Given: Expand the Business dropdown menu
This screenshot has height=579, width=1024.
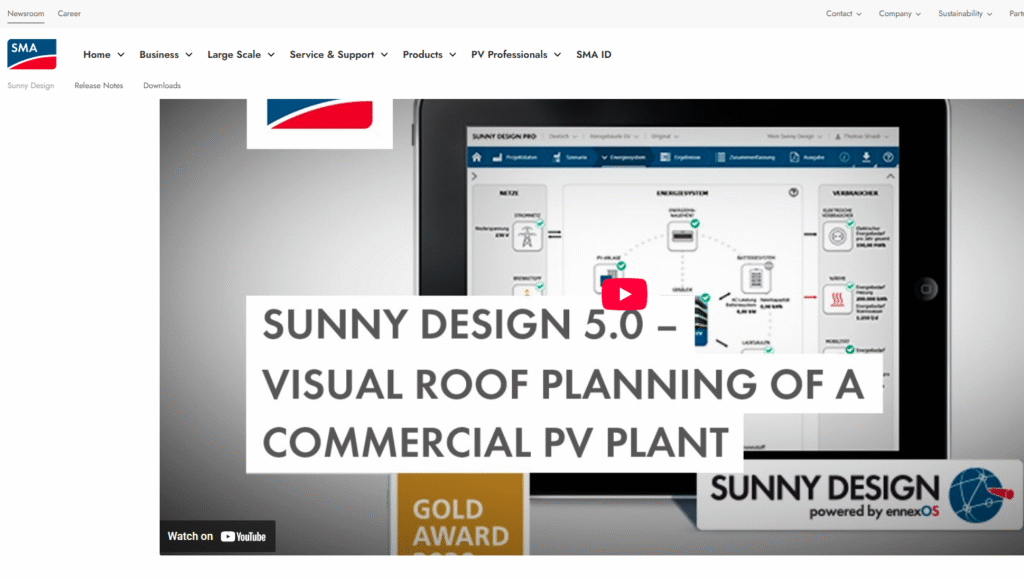Looking at the screenshot, I should [165, 55].
